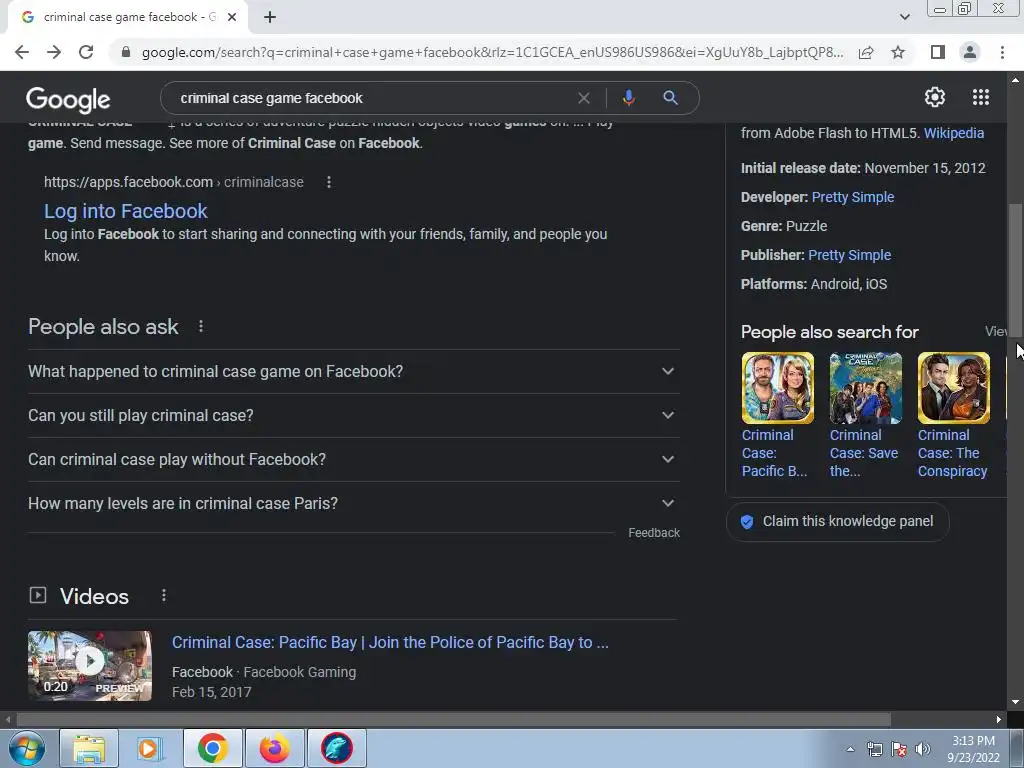Open File Explorer from the taskbar

[x=89, y=748]
